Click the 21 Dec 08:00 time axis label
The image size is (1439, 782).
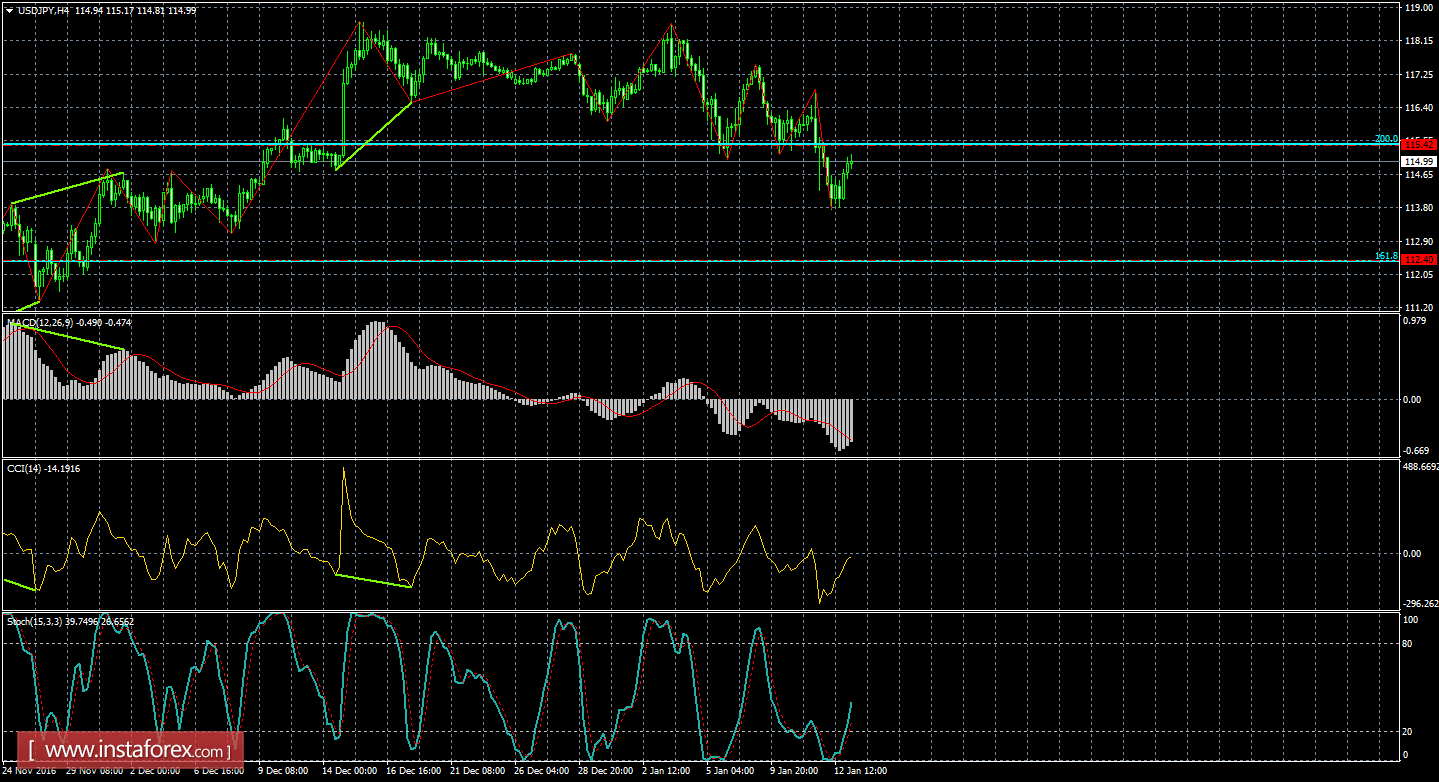(479, 772)
